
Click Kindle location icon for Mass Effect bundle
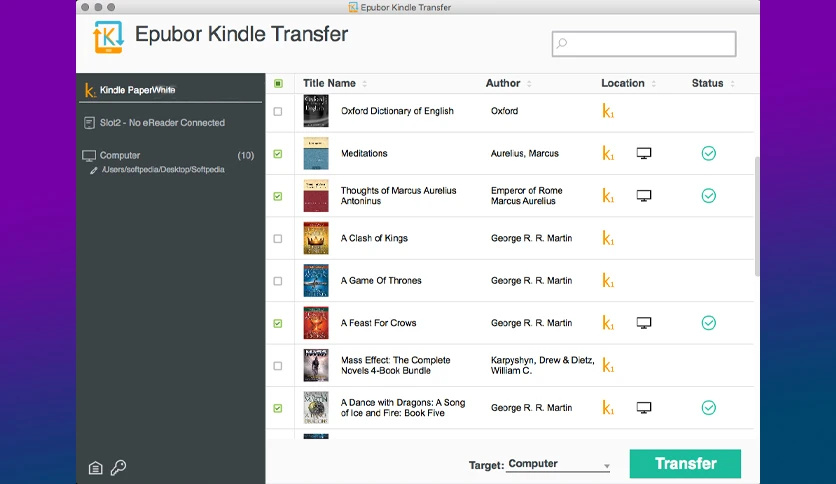pos(608,365)
